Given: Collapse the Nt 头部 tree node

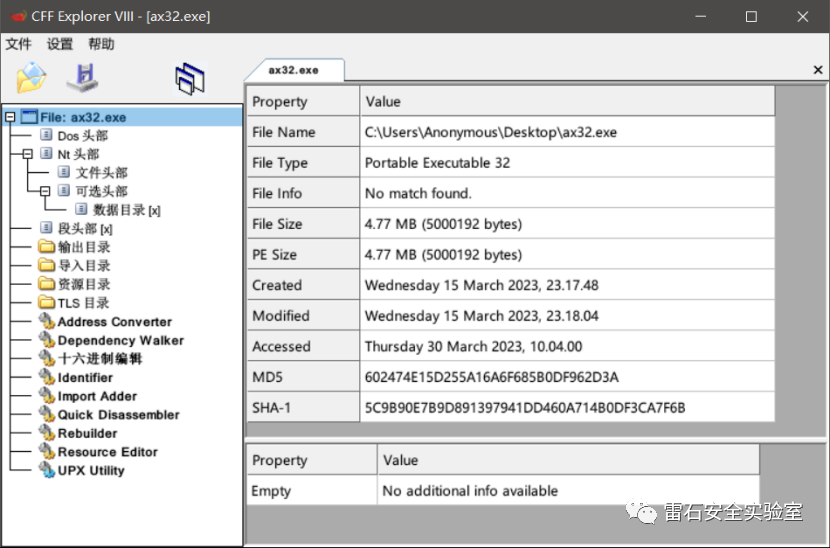Looking at the screenshot, I should point(28,154).
